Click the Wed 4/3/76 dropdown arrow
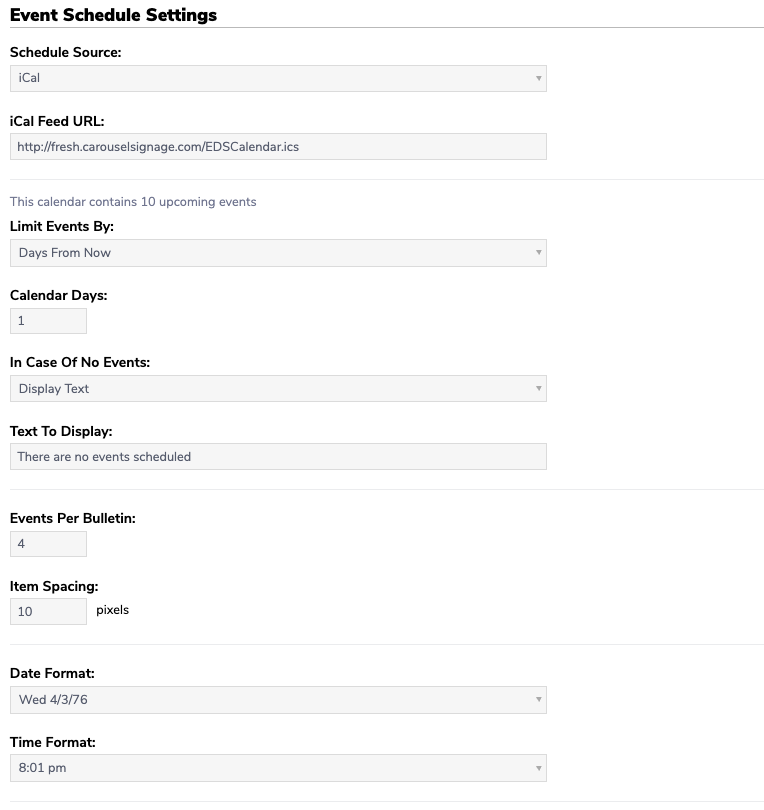Screen dimensions: 764x810 pyautogui.click(x=538, y=699)
